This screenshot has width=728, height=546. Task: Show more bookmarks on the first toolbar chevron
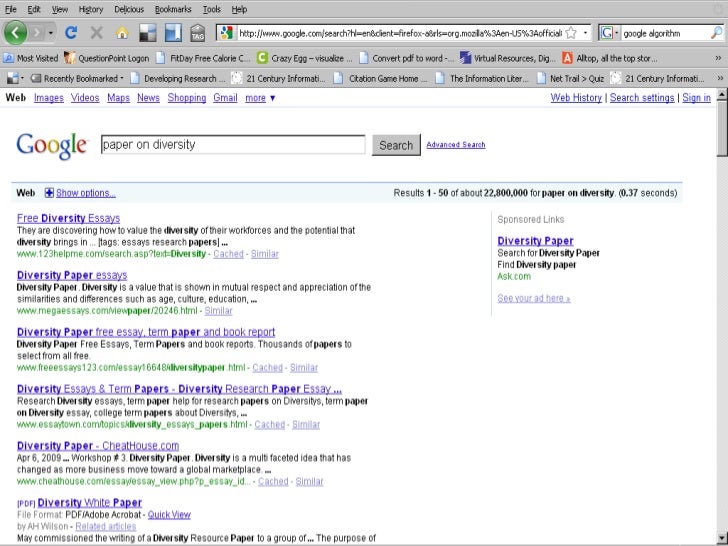pos(718,58)
